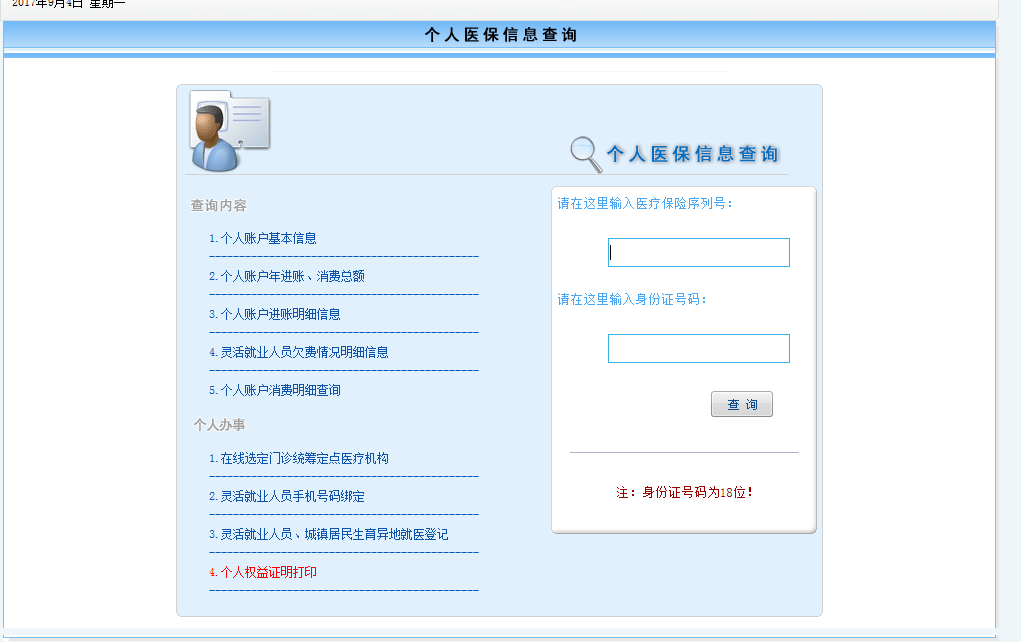Image resolution: width=1021 pixels, height=642 pixels.
Task: Click the user profile avatar icon
Action: click(228, 131)
